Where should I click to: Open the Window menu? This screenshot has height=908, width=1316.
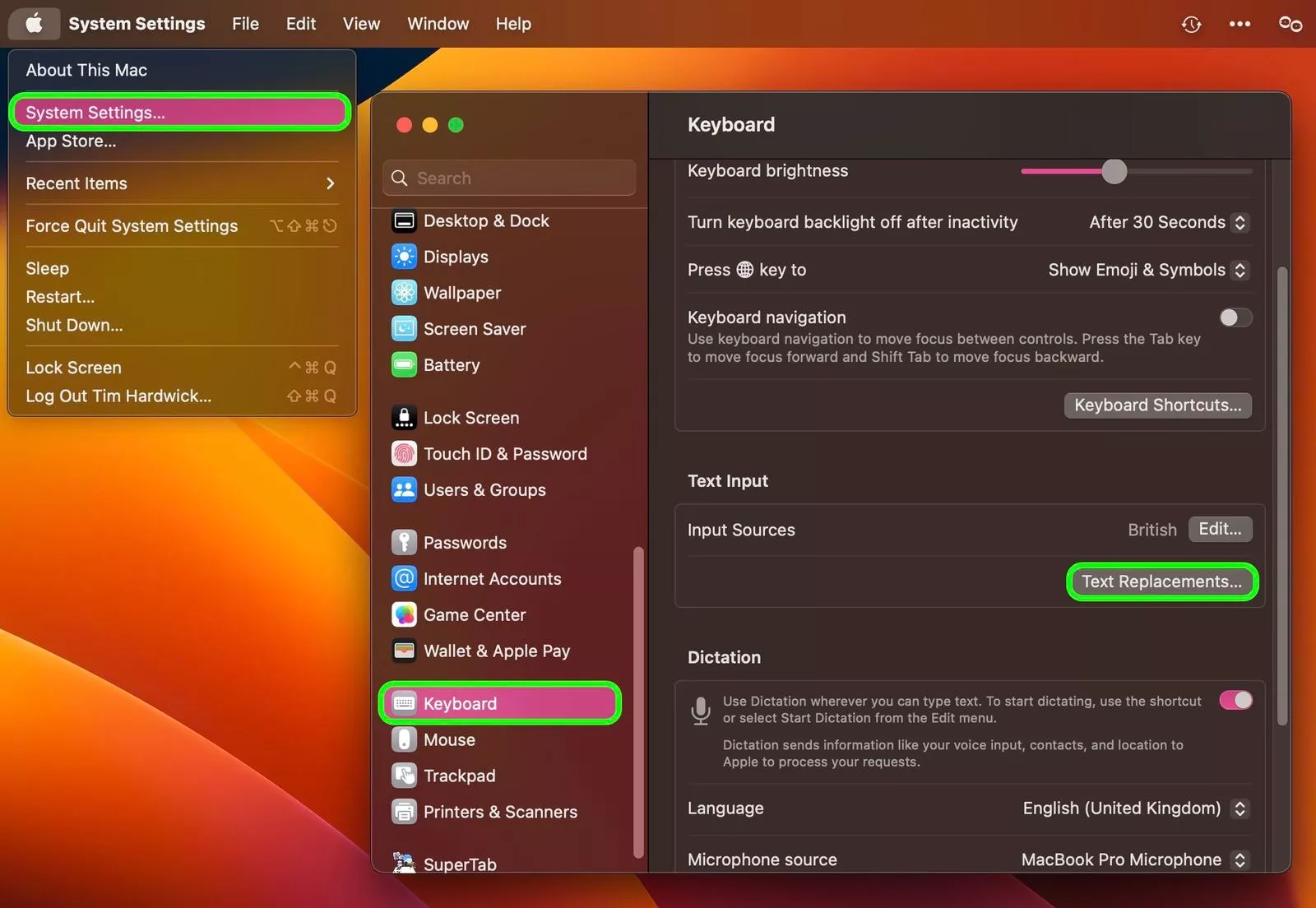click(438, 24)
